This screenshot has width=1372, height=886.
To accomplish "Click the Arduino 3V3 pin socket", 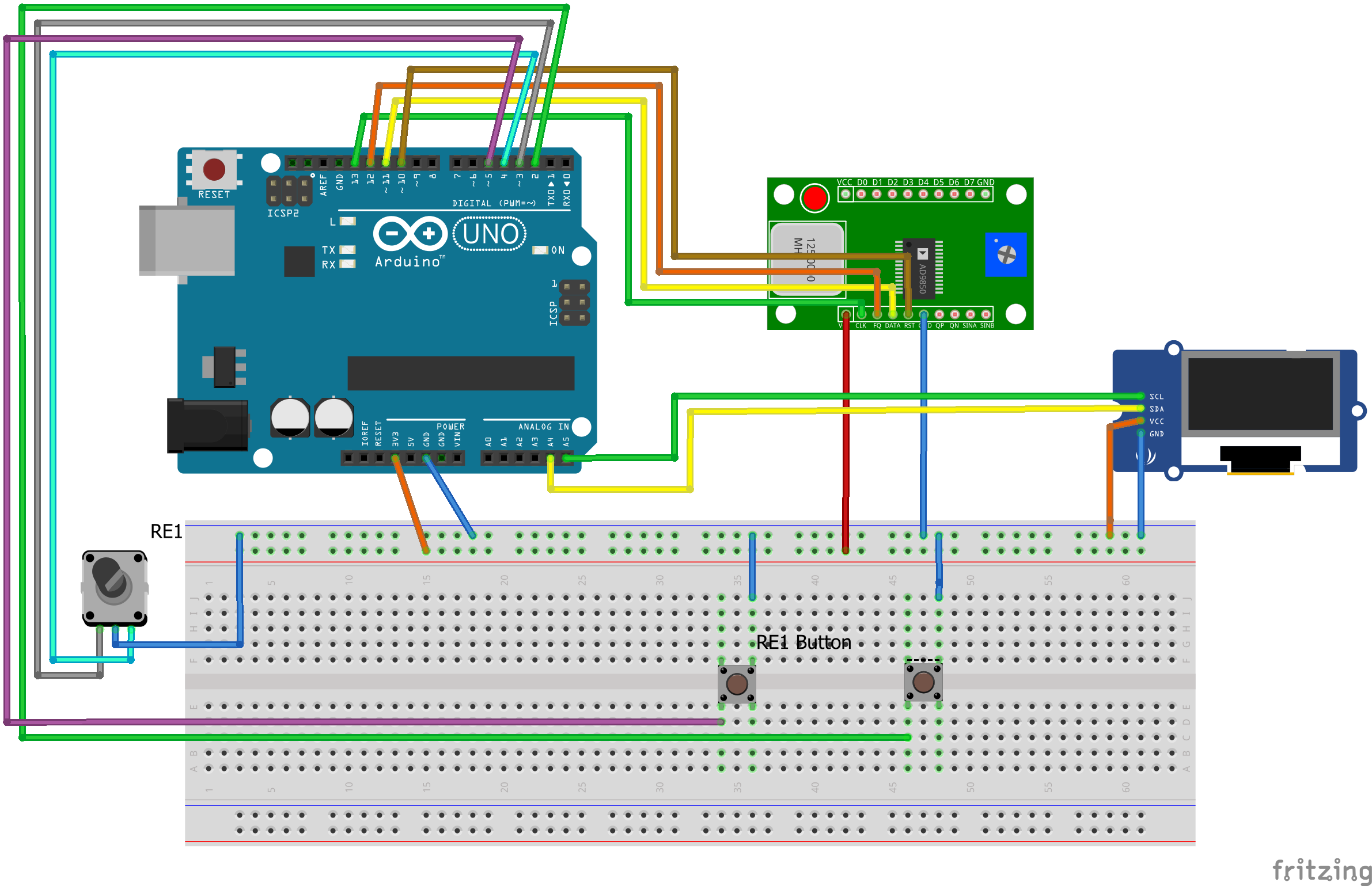I will pos(395,458).
